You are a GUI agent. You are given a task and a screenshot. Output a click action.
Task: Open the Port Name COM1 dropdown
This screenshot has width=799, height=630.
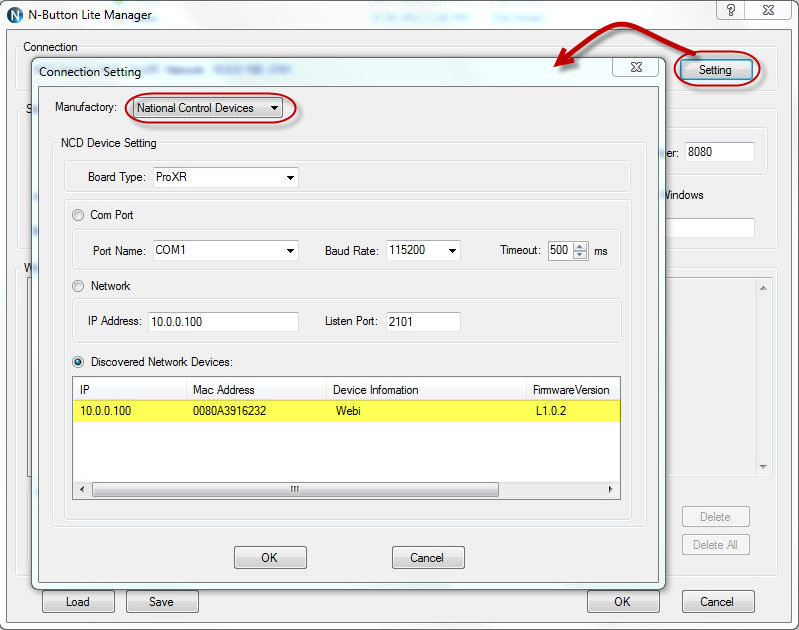click(226, 250)
